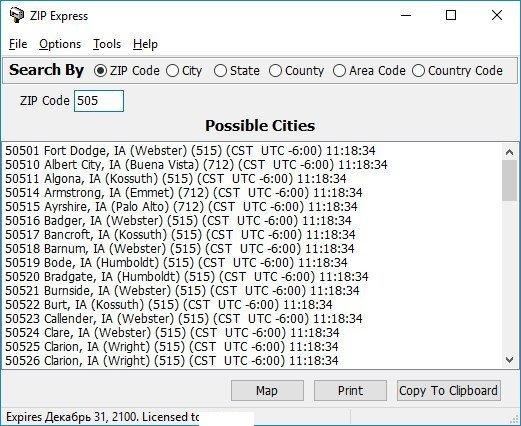The height and width of the screenshot is (426, 521).
Task: Click the list scrollbar up arrow
Action: pos(509,152)
